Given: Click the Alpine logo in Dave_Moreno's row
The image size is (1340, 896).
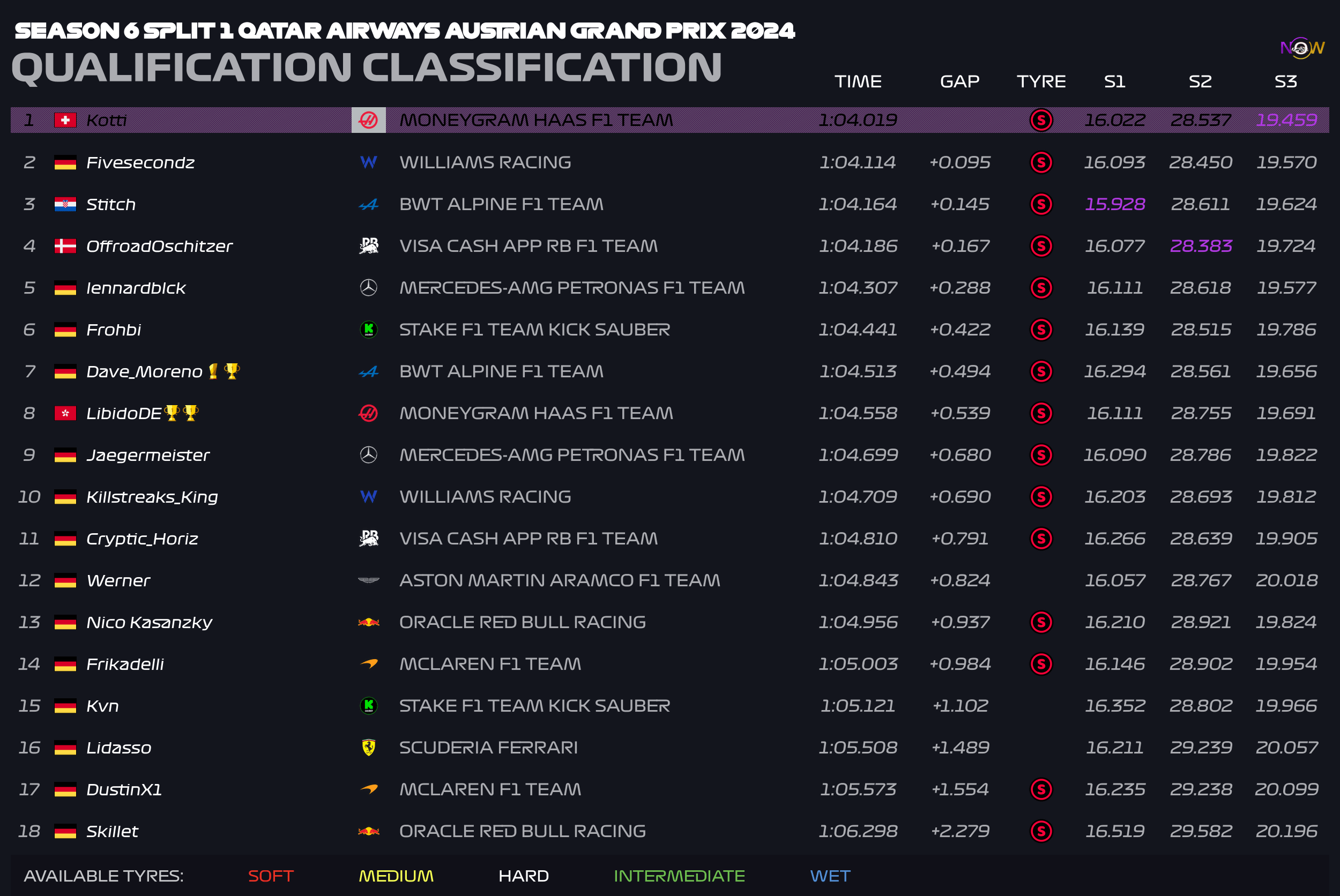Looking at the screenshot, I should [369, 371].
